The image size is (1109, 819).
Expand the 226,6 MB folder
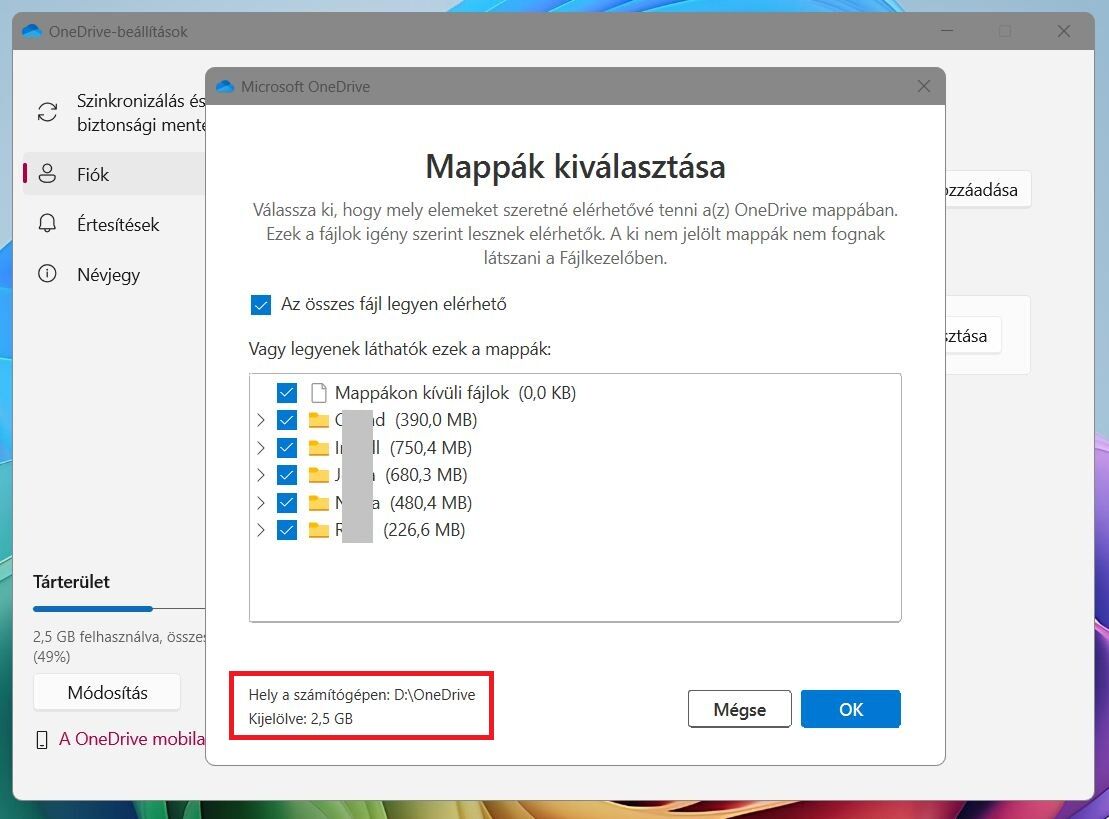(x=260, y=530)
